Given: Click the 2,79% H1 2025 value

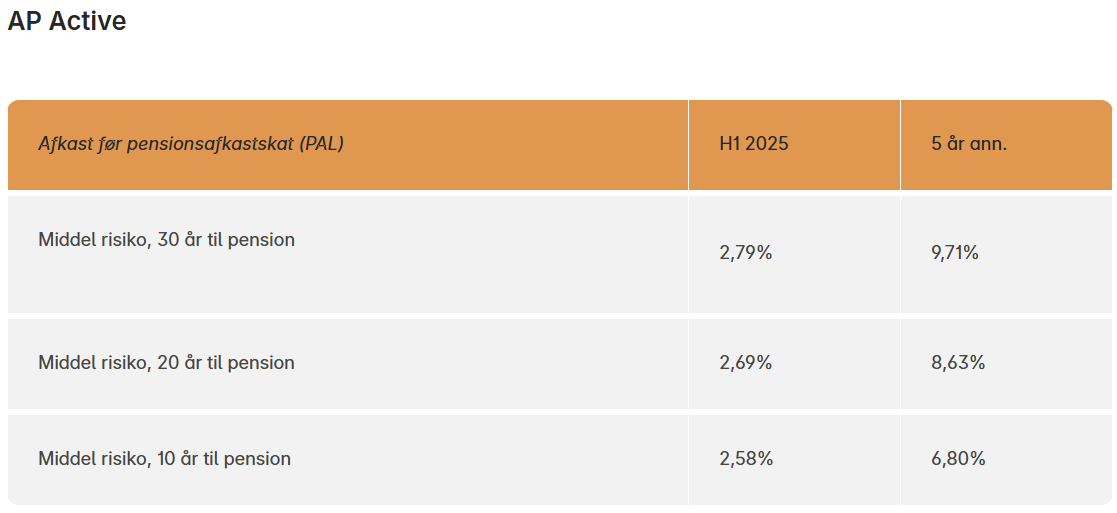Looking at the screenshot, I should [x=745, y=254].
